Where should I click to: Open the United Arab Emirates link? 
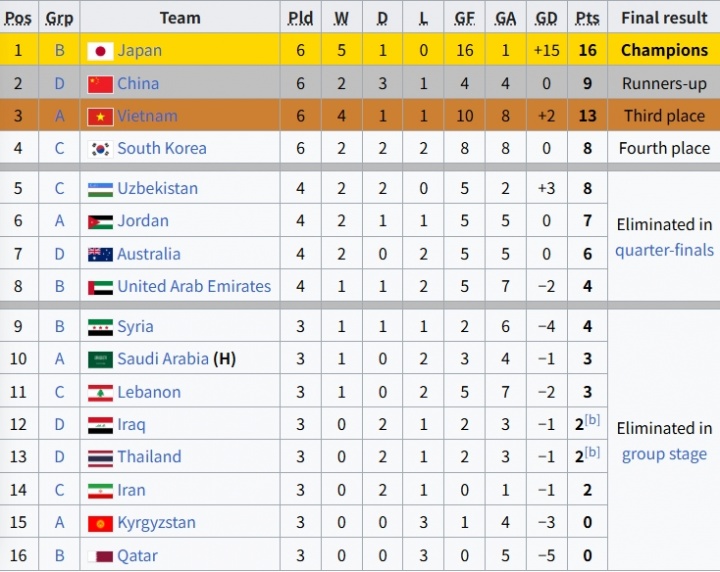point(194,286)
